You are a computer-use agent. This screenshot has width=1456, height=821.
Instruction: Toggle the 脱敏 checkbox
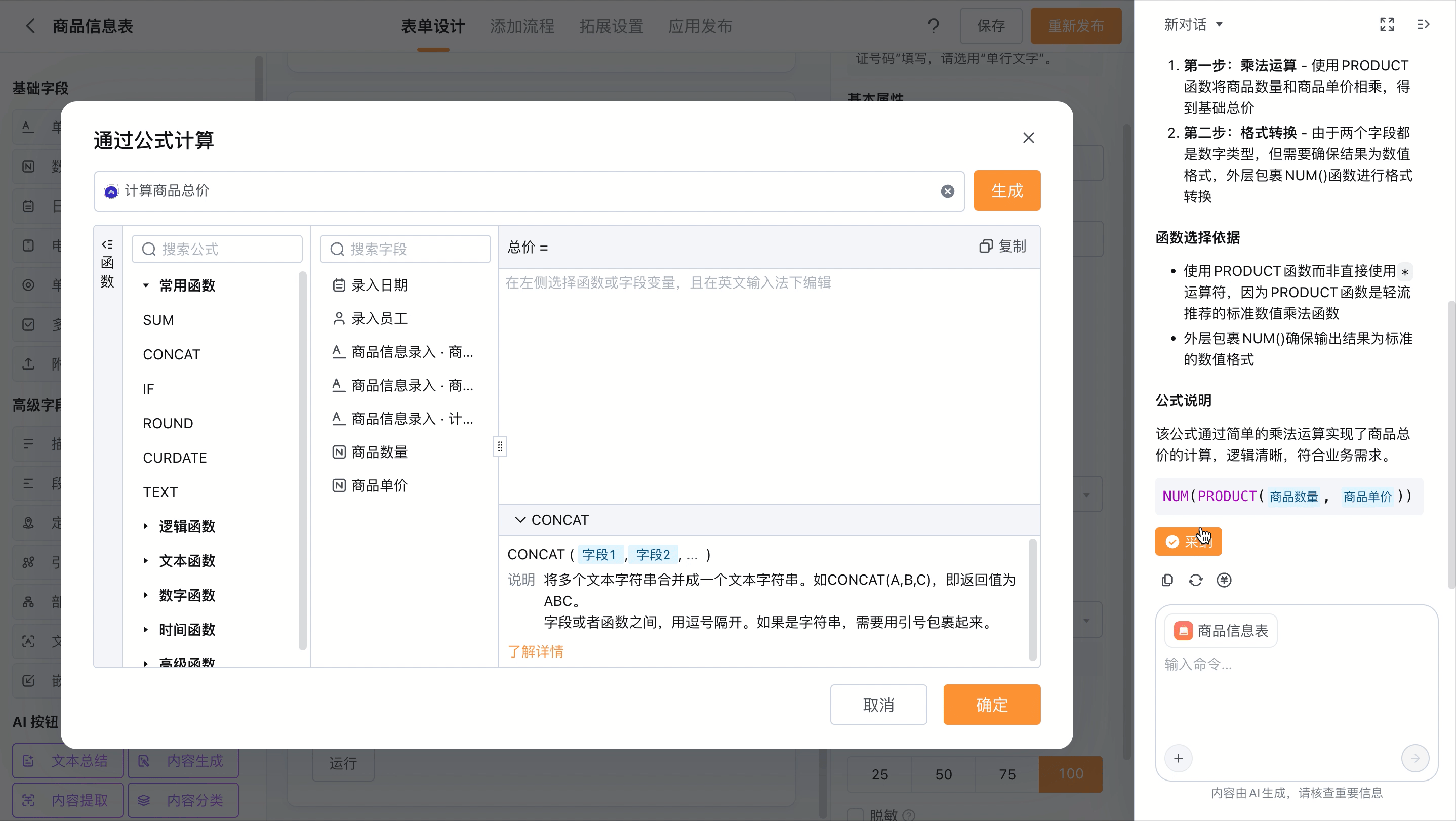856,815
